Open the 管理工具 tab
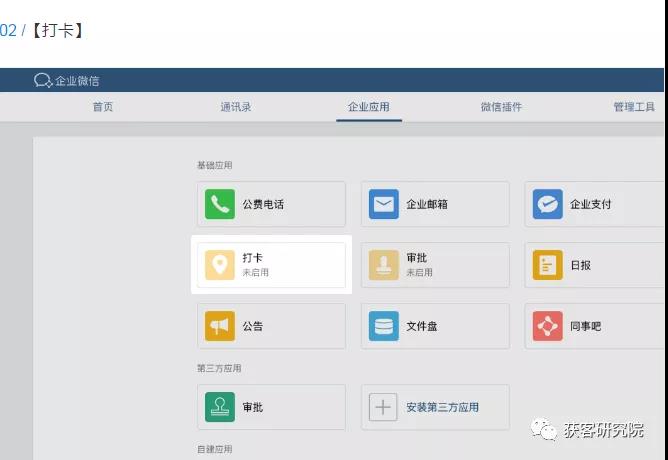 (x=634, y=107)
